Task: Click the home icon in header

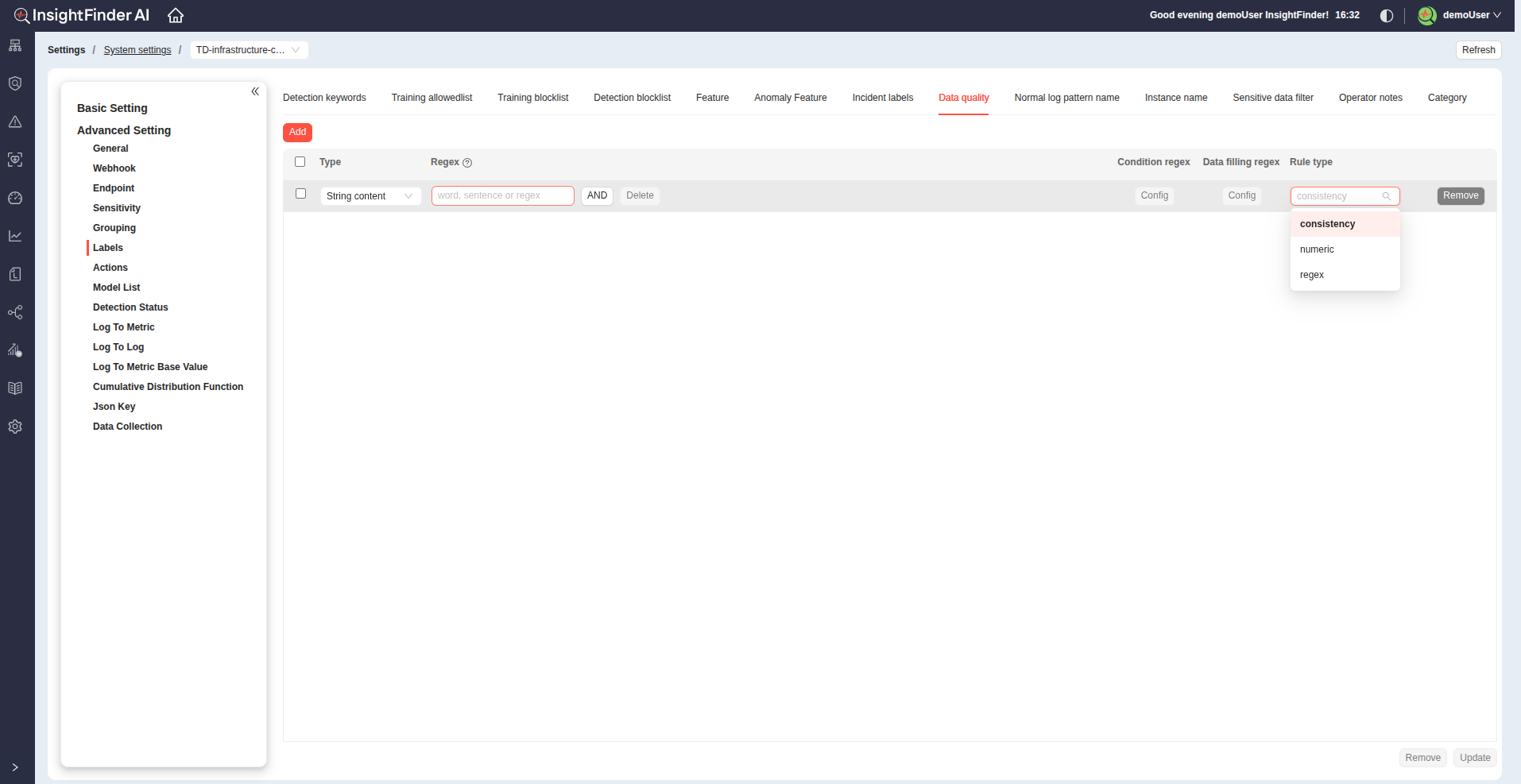Action: 176,16
